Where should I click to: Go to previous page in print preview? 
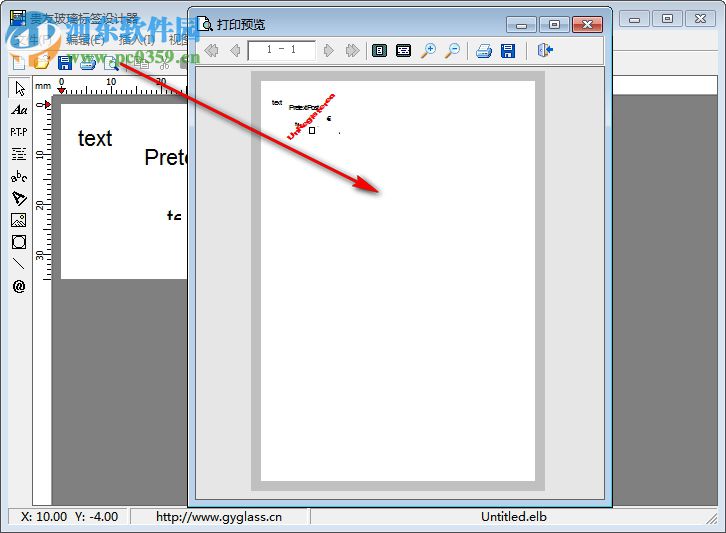pos(235,50)
